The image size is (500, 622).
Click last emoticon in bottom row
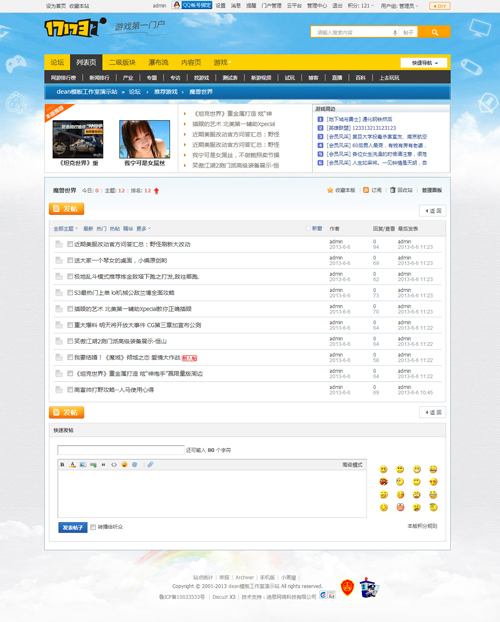[433, 507]
